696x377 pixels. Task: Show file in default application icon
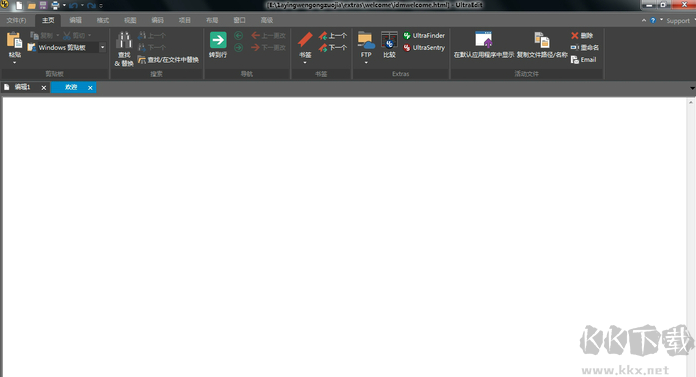coord(483,40)
